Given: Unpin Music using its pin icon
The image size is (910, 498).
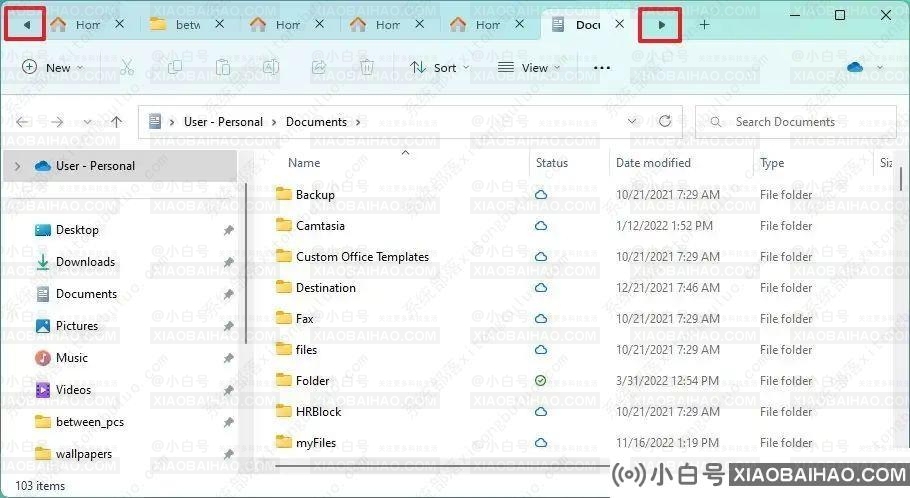Looking at the screenshot, I should point(229,358).
